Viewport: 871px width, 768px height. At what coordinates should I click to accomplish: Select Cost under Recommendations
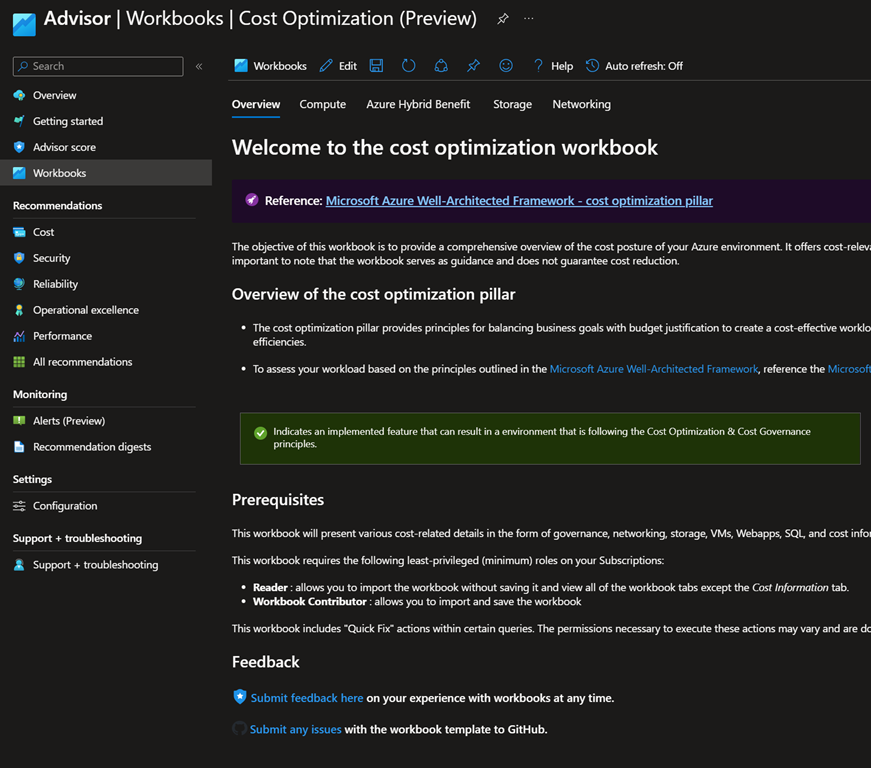pos(43,232)
